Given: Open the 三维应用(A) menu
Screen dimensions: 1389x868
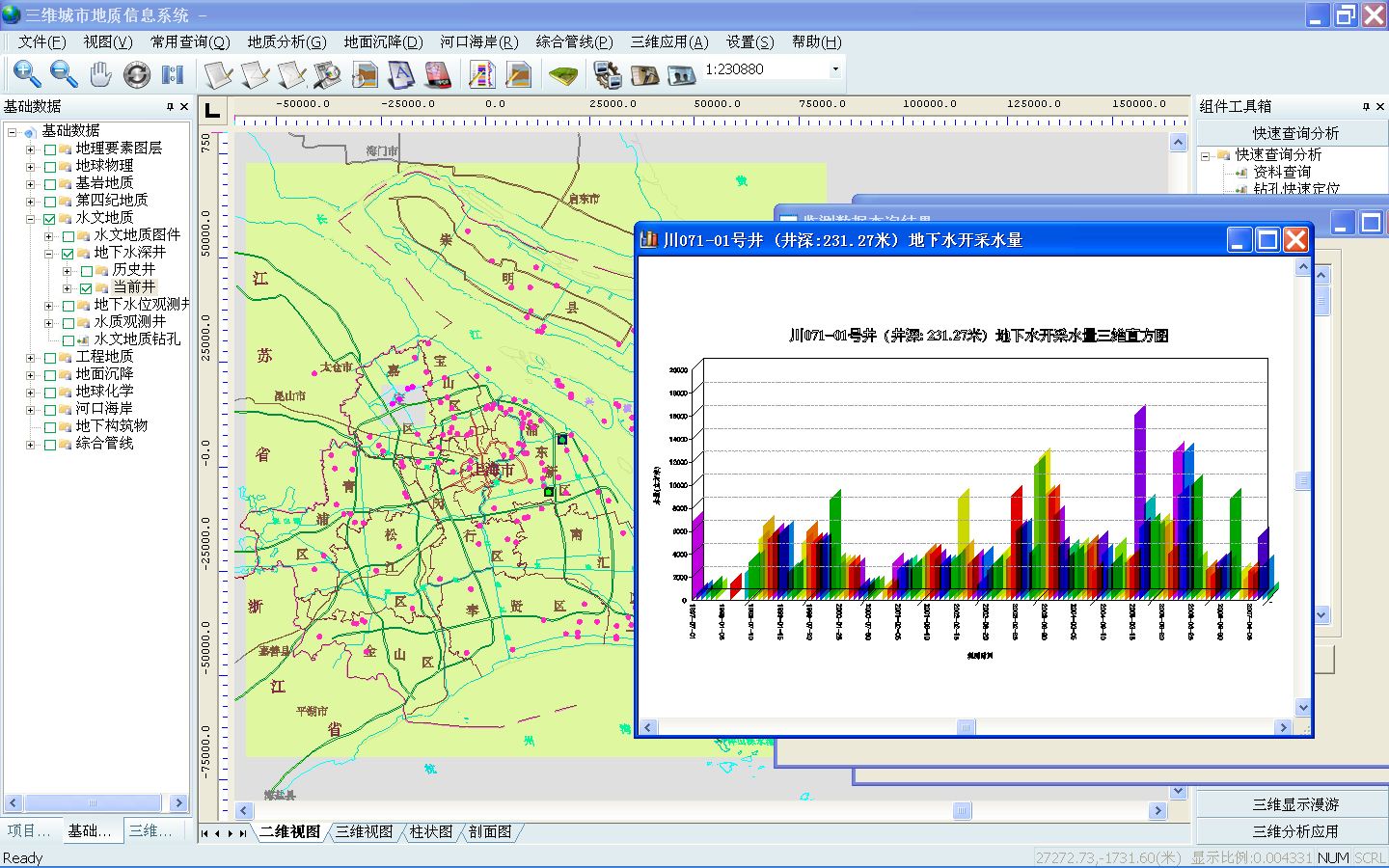Looking at the screenshot, I should pos(669,41).
